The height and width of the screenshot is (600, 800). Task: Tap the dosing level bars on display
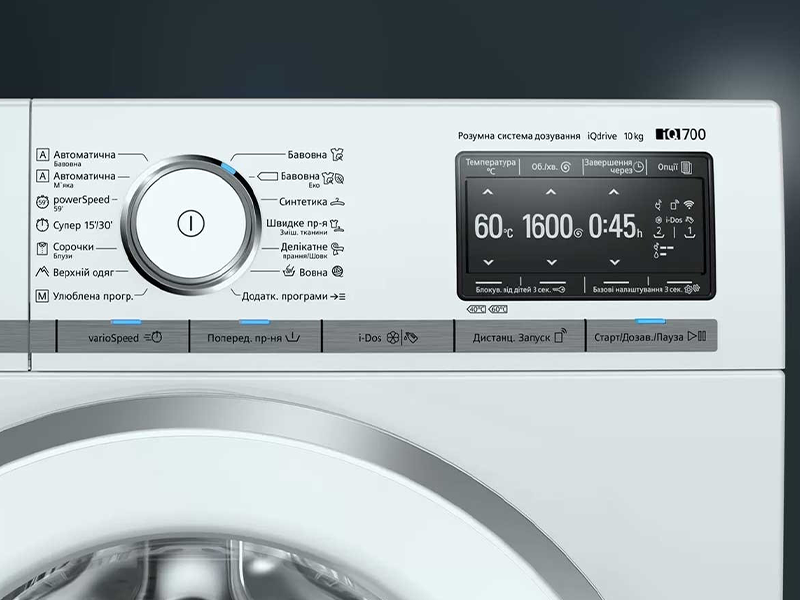pos(663,251)
